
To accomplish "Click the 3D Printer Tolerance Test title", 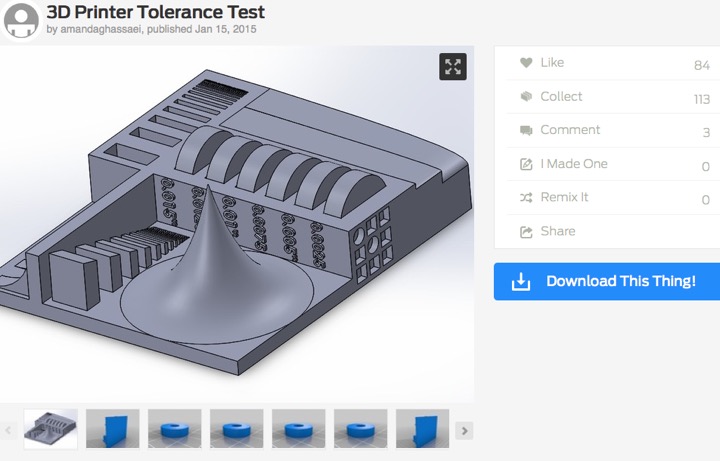I will 156,12.
